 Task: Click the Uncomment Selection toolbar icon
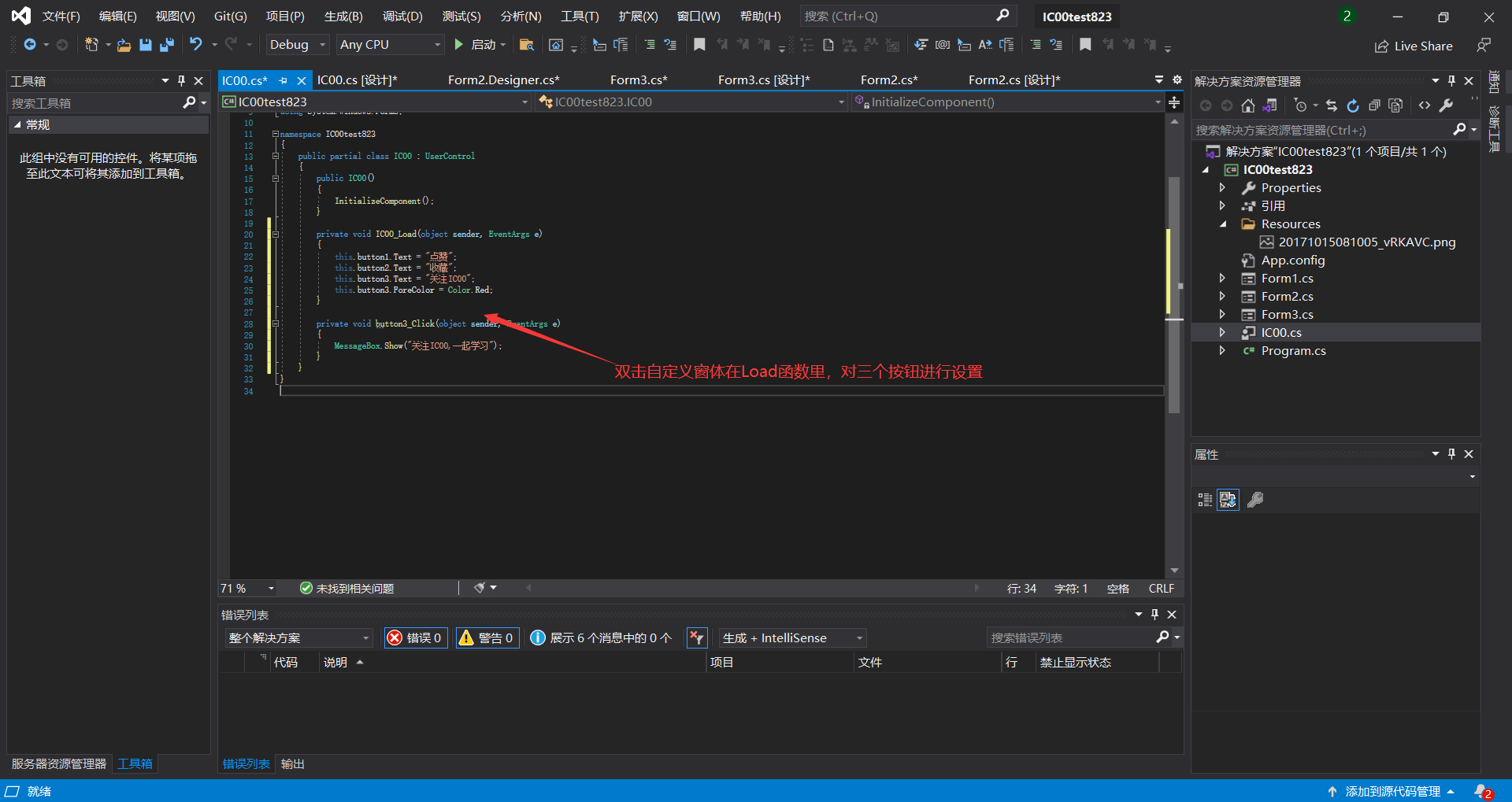(670, 45)
